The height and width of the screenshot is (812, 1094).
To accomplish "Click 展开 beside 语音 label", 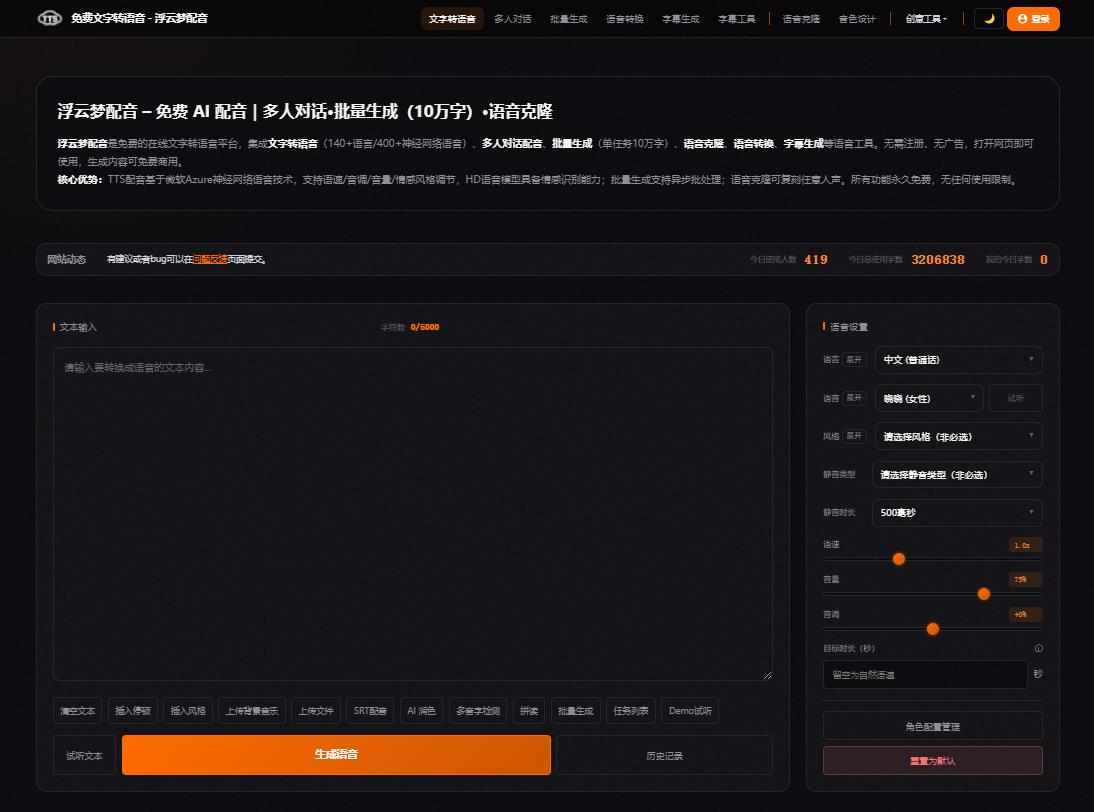I will [854, 398].
